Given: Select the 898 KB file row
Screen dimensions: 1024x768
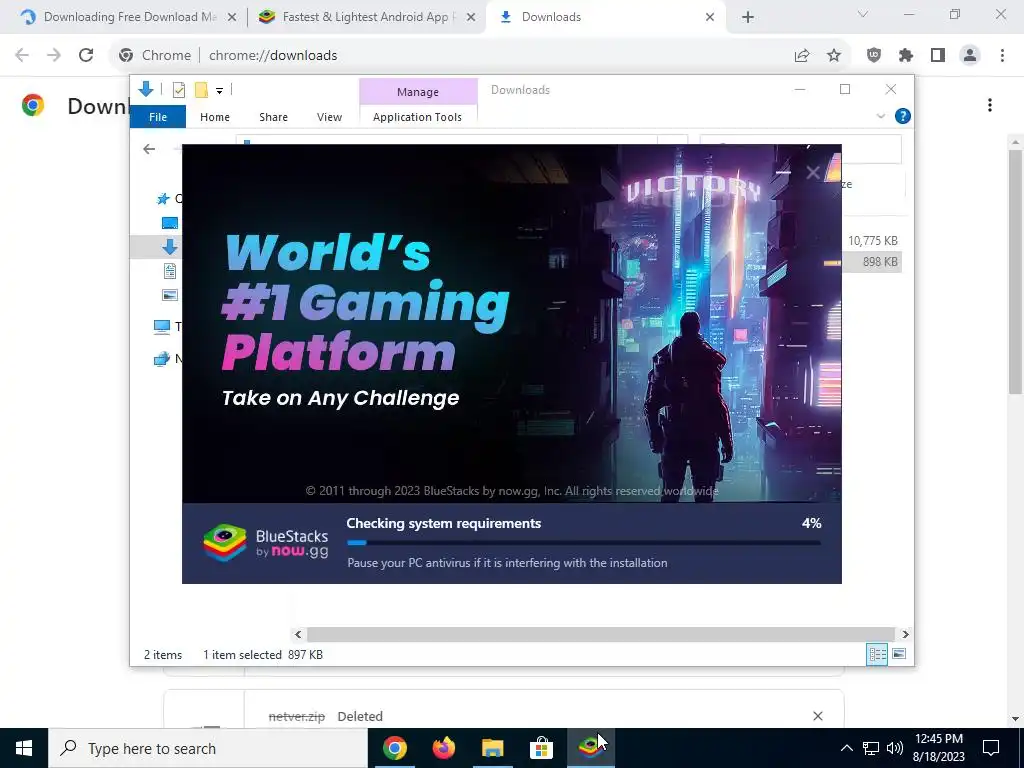Looking at the screenshot, I should point(872,262).
